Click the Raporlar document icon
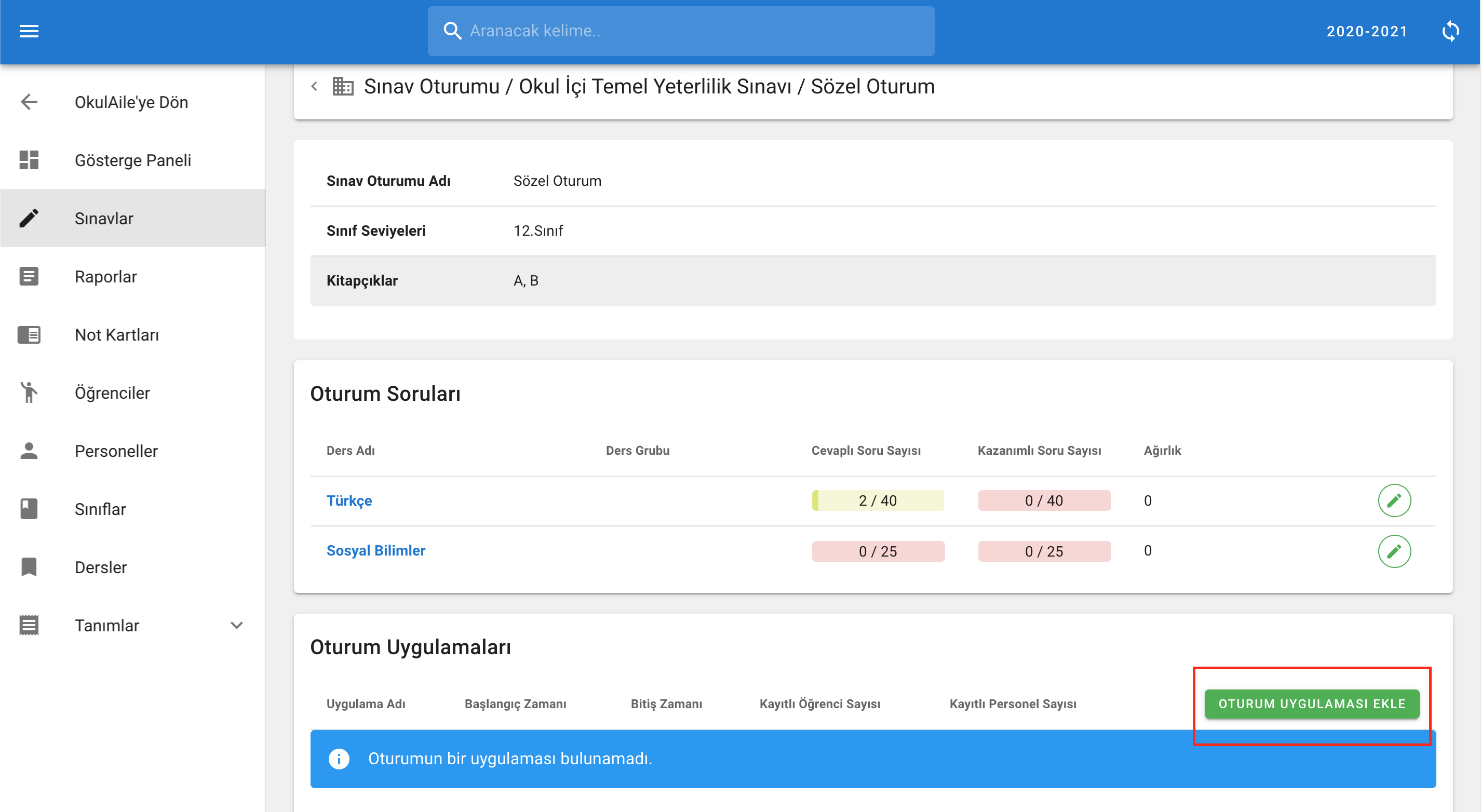Viewport: 1481px width, 812px height. click(x=29, y=276)
